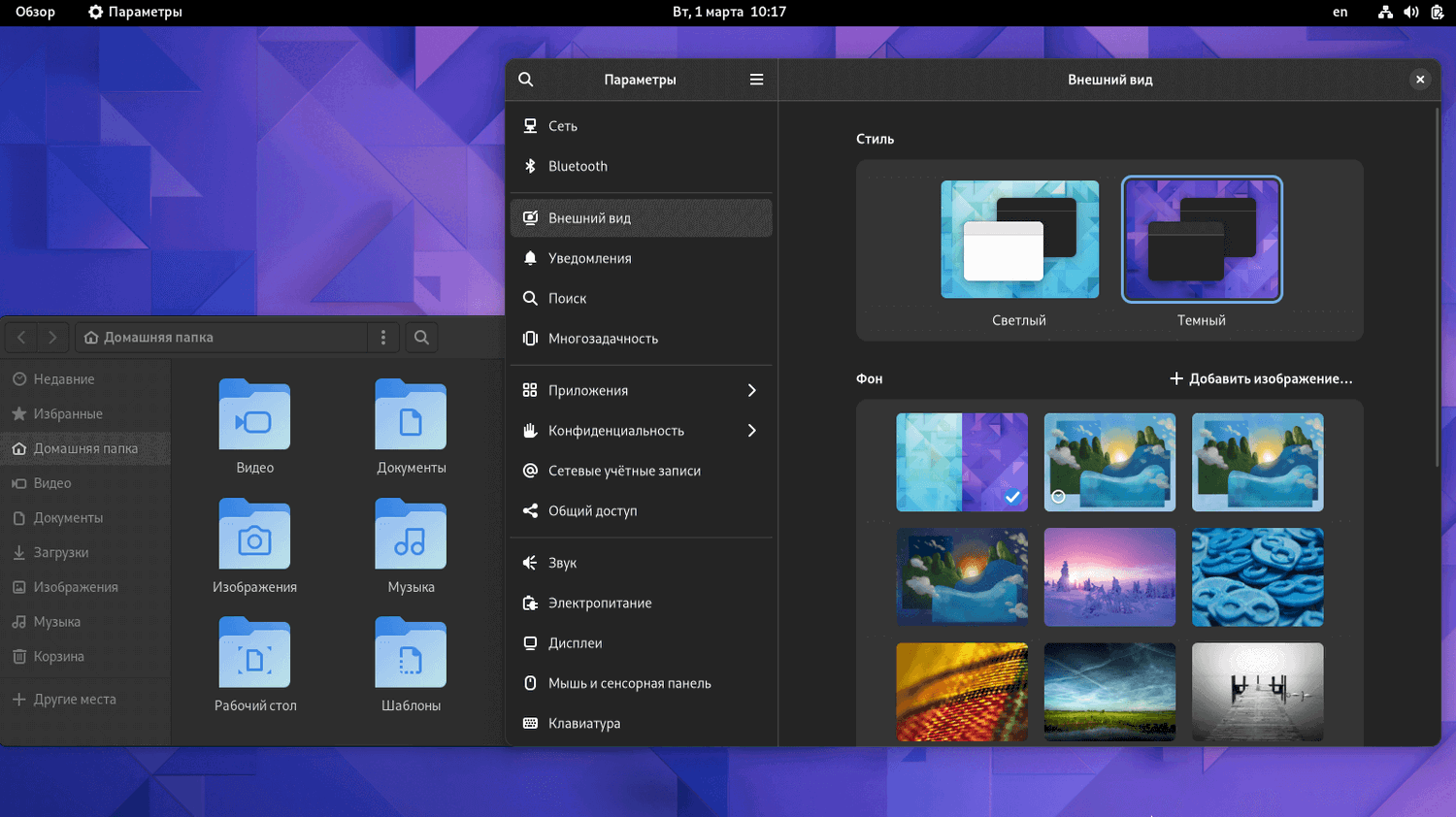This screenshot has width=1456, height=817.
Task: Open the hamburger menu in Settings
Action: [x=756, y=80]
